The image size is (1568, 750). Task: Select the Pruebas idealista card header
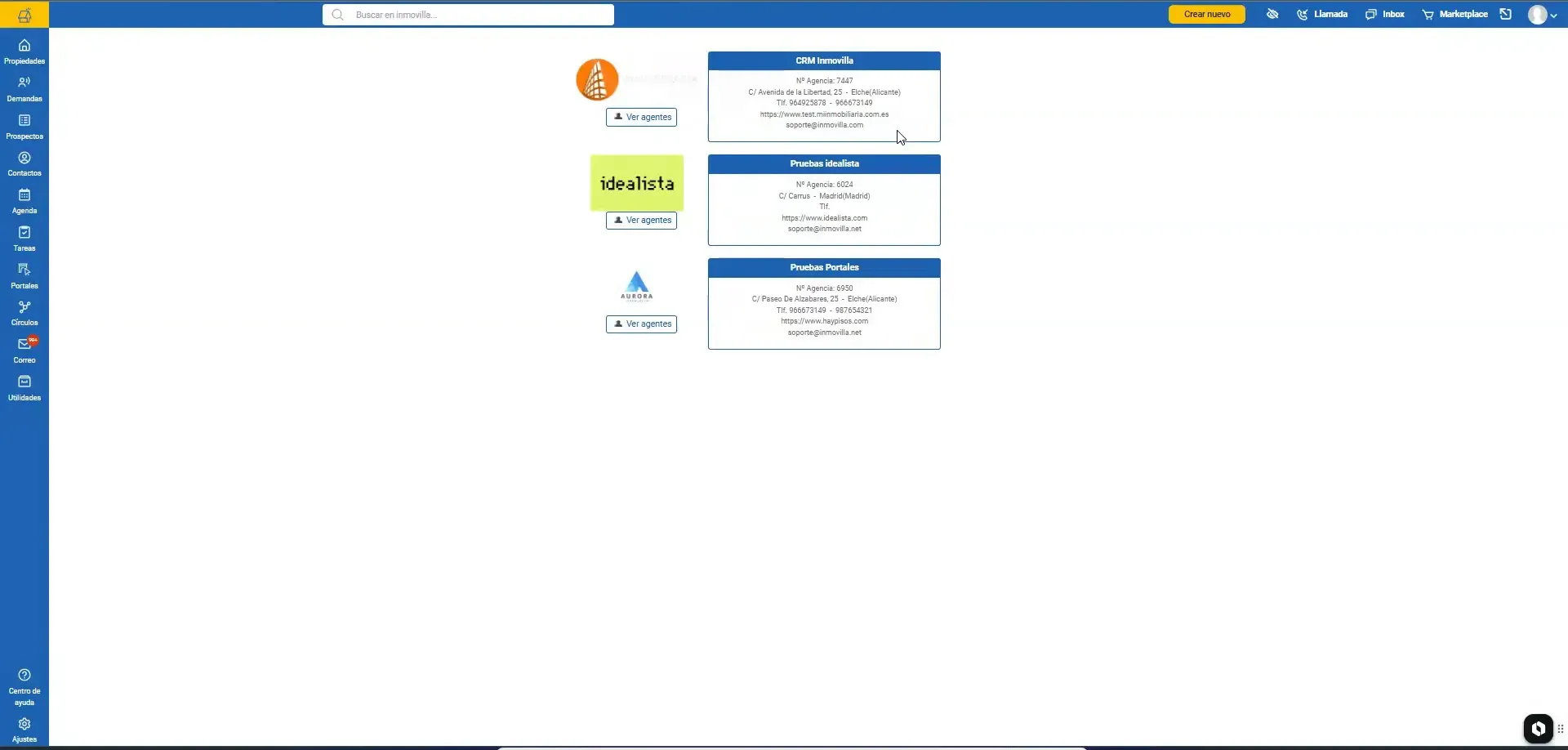coord(824,164)
